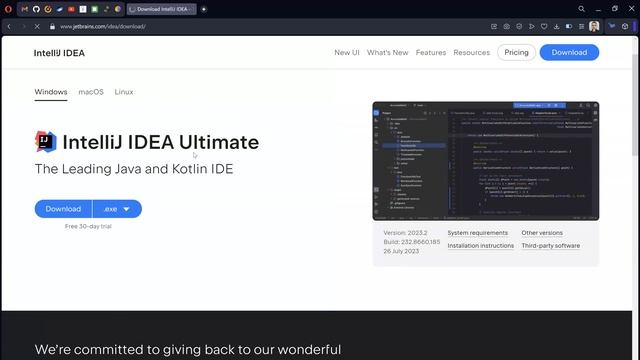Open the What's New page
Screen dimensions: 640x360
coord(387,53)
